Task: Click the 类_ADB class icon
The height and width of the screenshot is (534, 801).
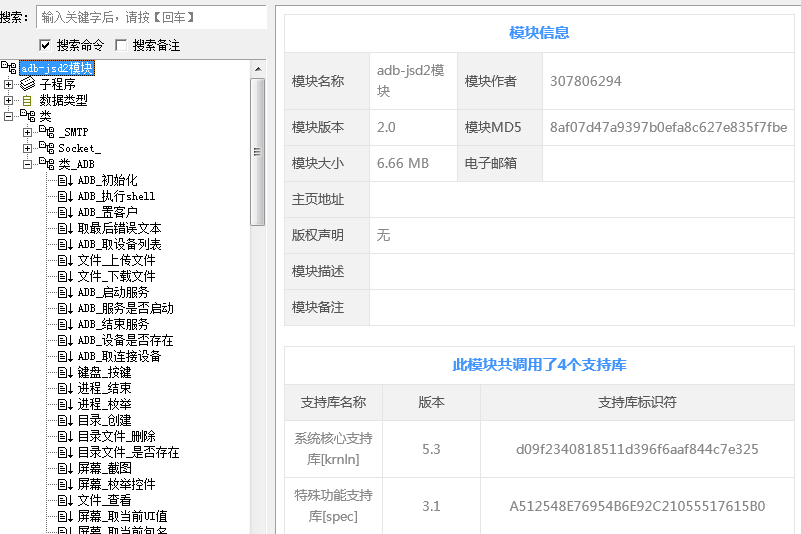Action: [46, 164]
